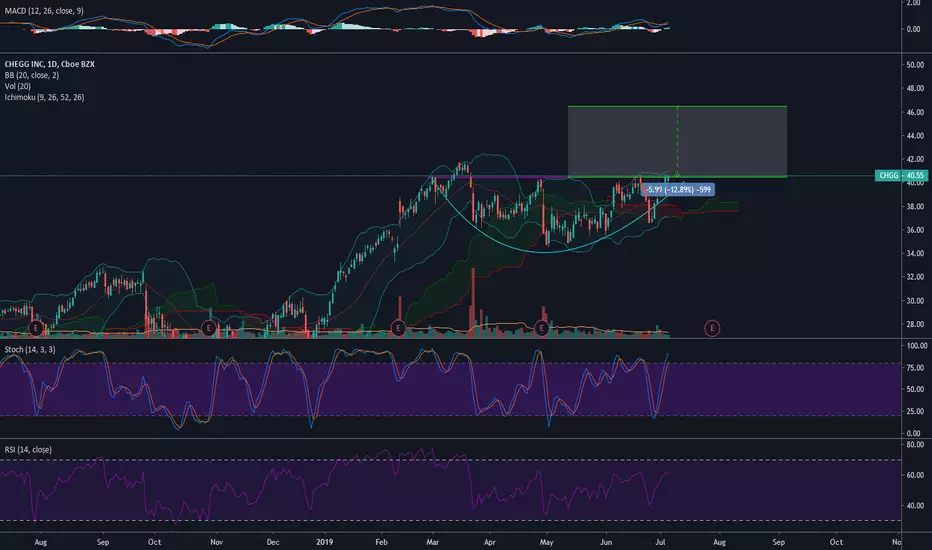Select the Ichimoku (9, 26, 52, 26) label

(44, 97)
